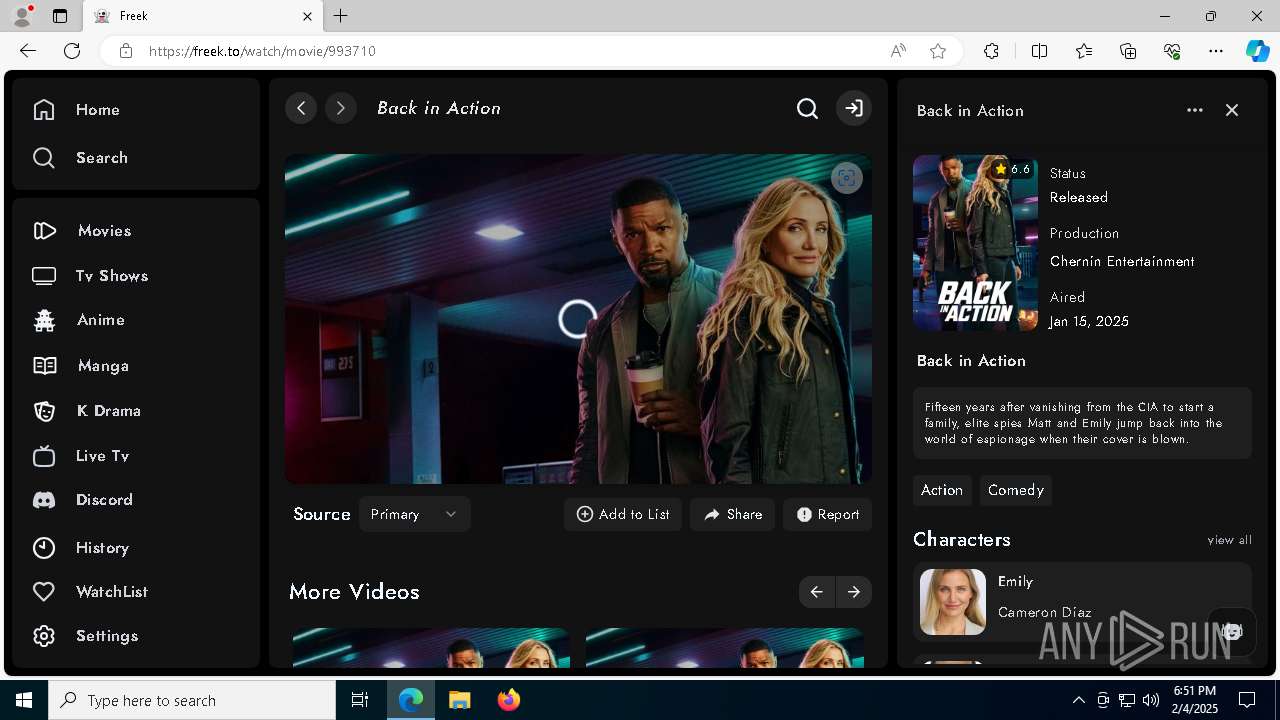Screen dimensions: 1280x720
Task: Open the Source Primary dropdown
Action: (x=414, y=514)
